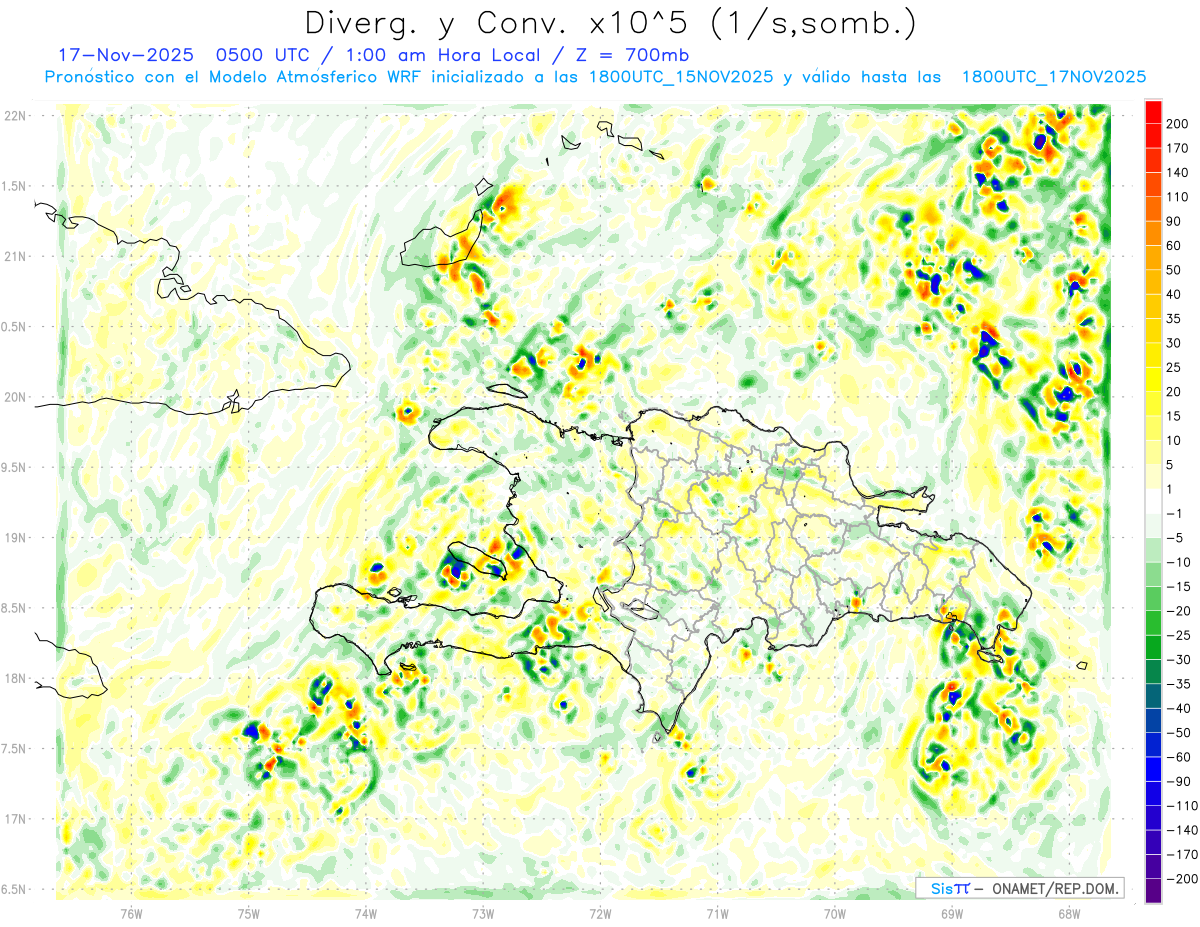Click the '6.5N' latitude label

coord(15,889)
